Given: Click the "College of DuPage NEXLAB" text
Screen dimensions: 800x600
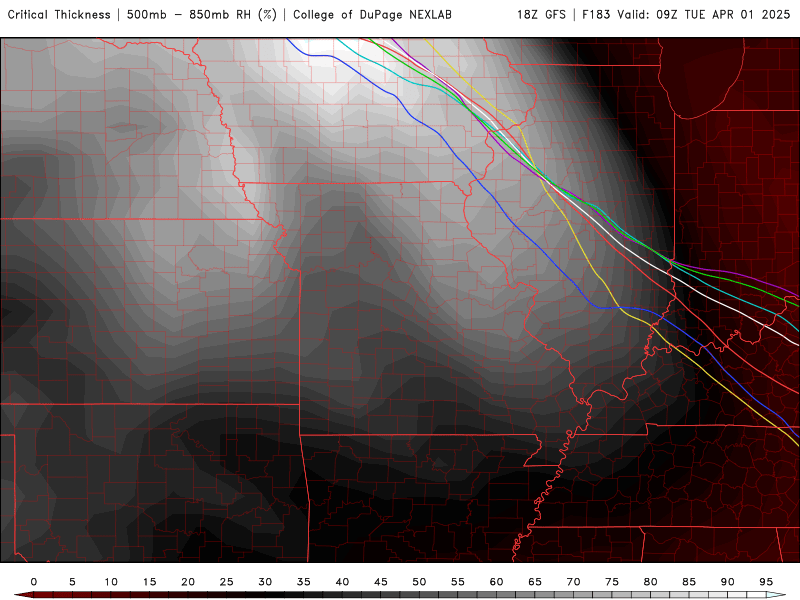Looking at the screenshot, I should [x=372, y=15].
